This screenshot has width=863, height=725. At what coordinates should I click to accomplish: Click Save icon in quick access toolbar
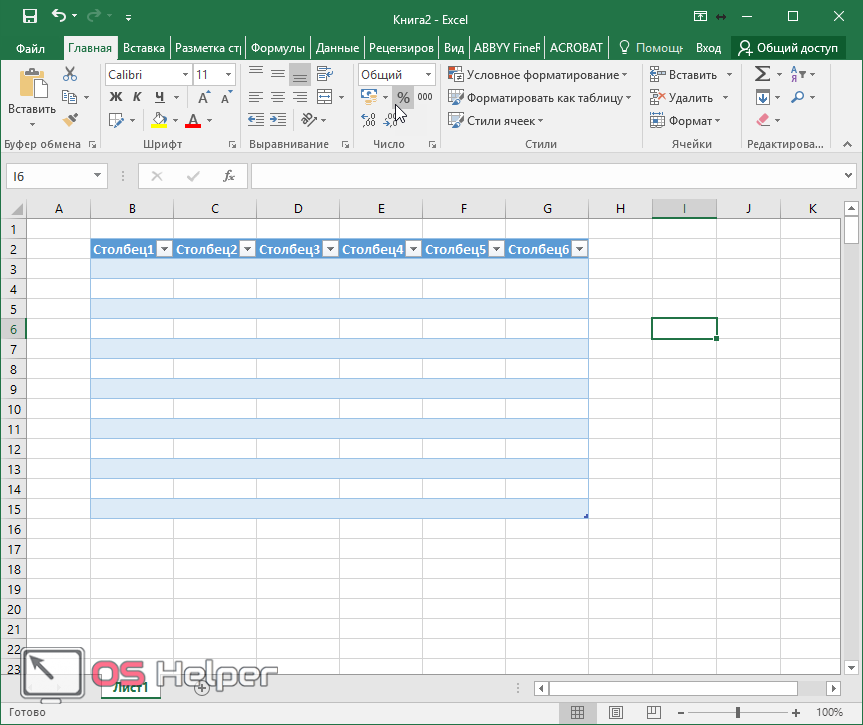30,17
